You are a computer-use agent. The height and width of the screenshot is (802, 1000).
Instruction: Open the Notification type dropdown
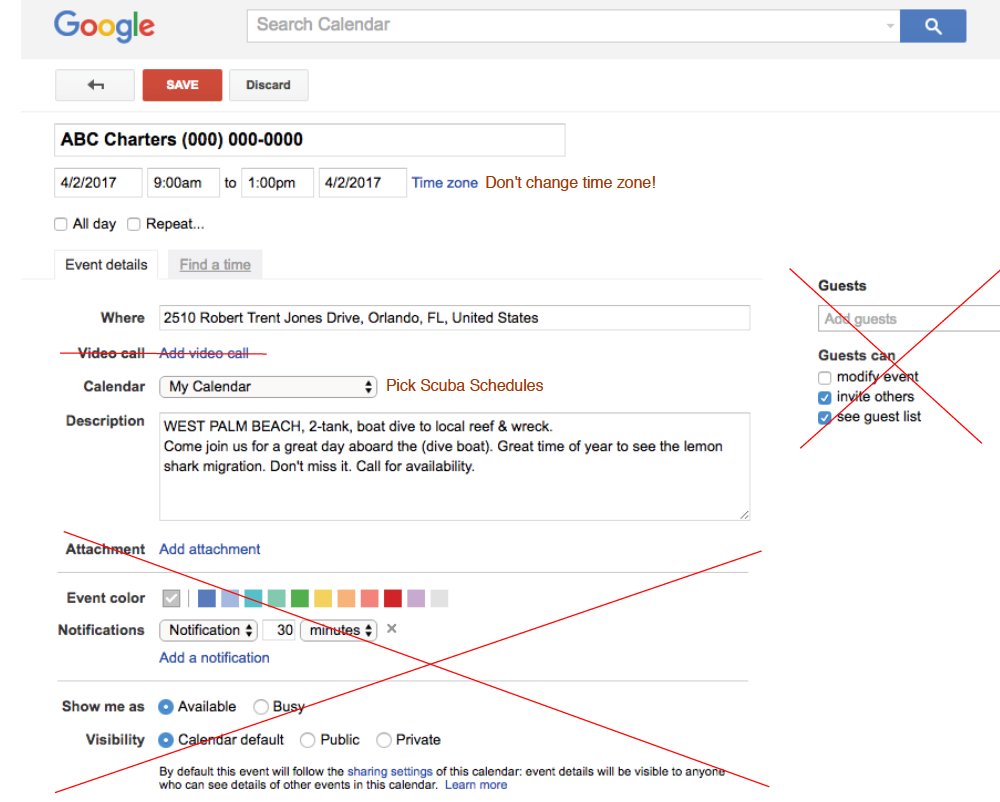click(x=209, y=631)
